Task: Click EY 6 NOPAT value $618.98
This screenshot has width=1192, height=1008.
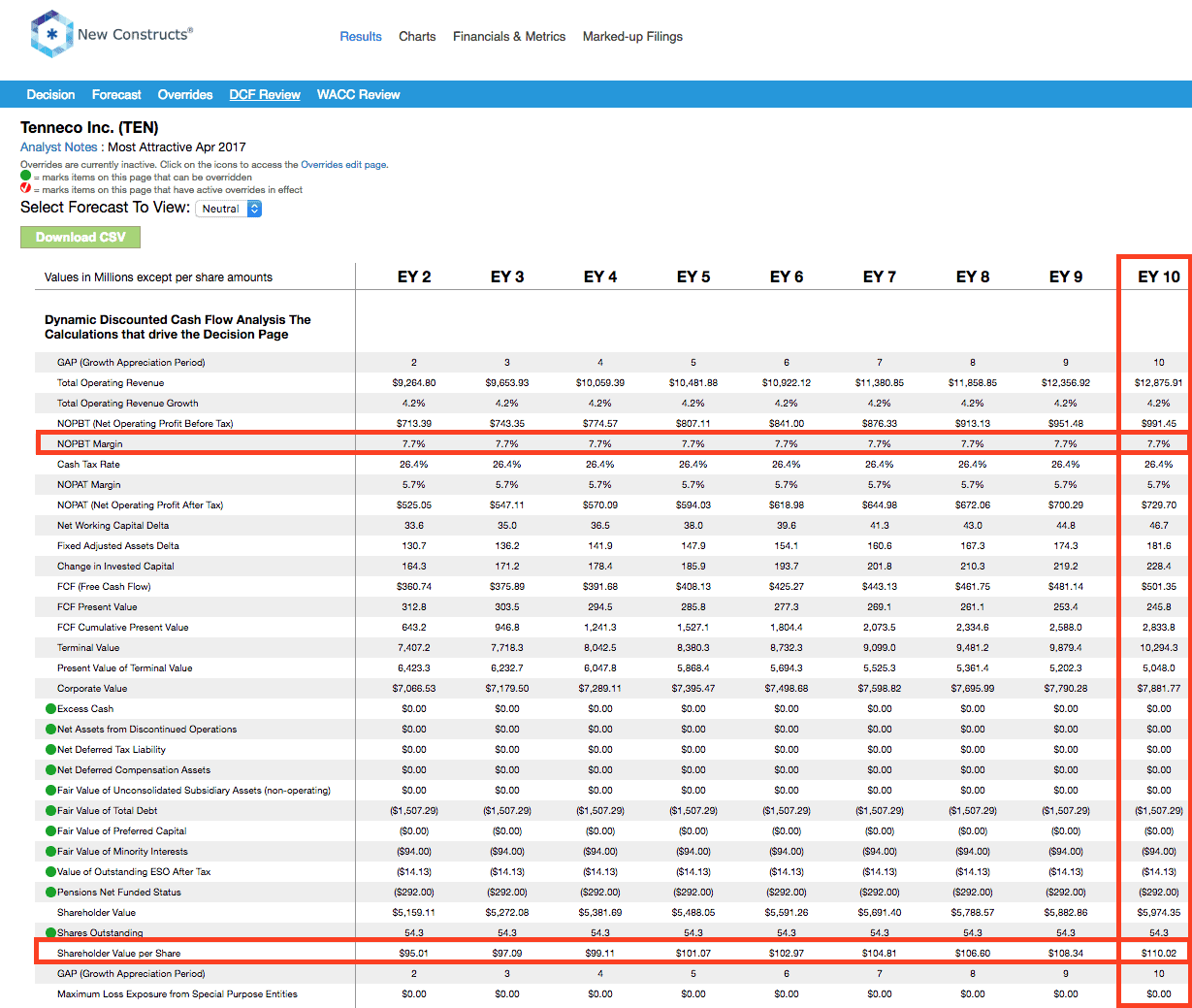Action: (787, 505)
